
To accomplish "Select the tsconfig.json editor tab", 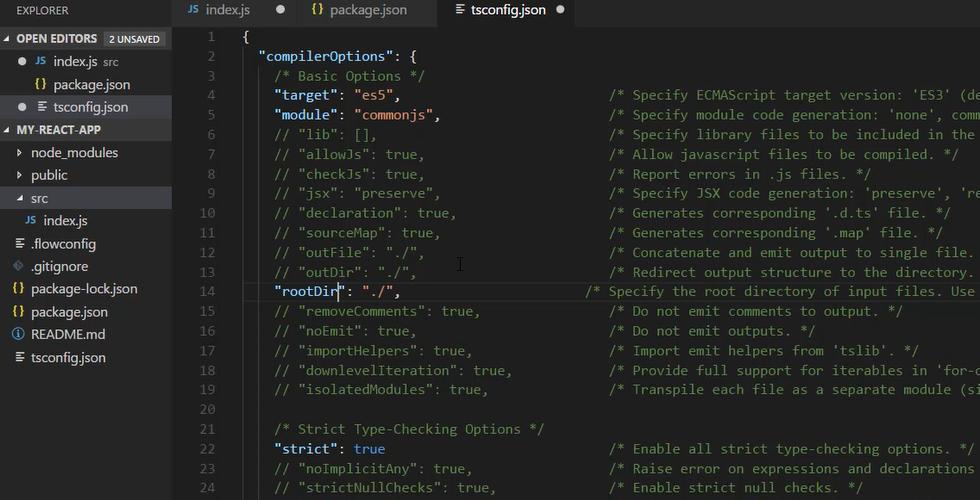I will coord(506,10).
